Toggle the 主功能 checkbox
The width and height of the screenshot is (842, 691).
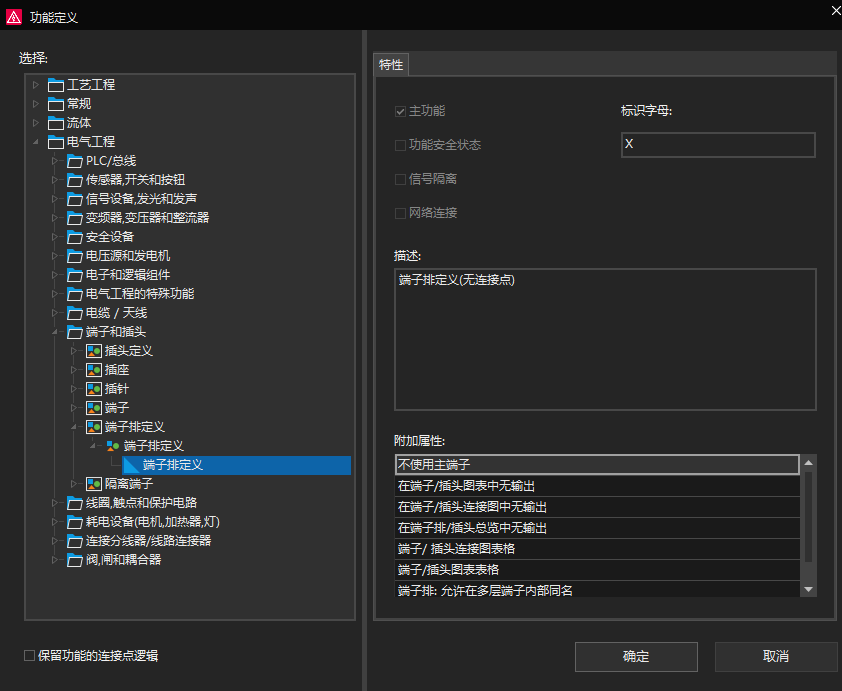[x=400, y=111]
